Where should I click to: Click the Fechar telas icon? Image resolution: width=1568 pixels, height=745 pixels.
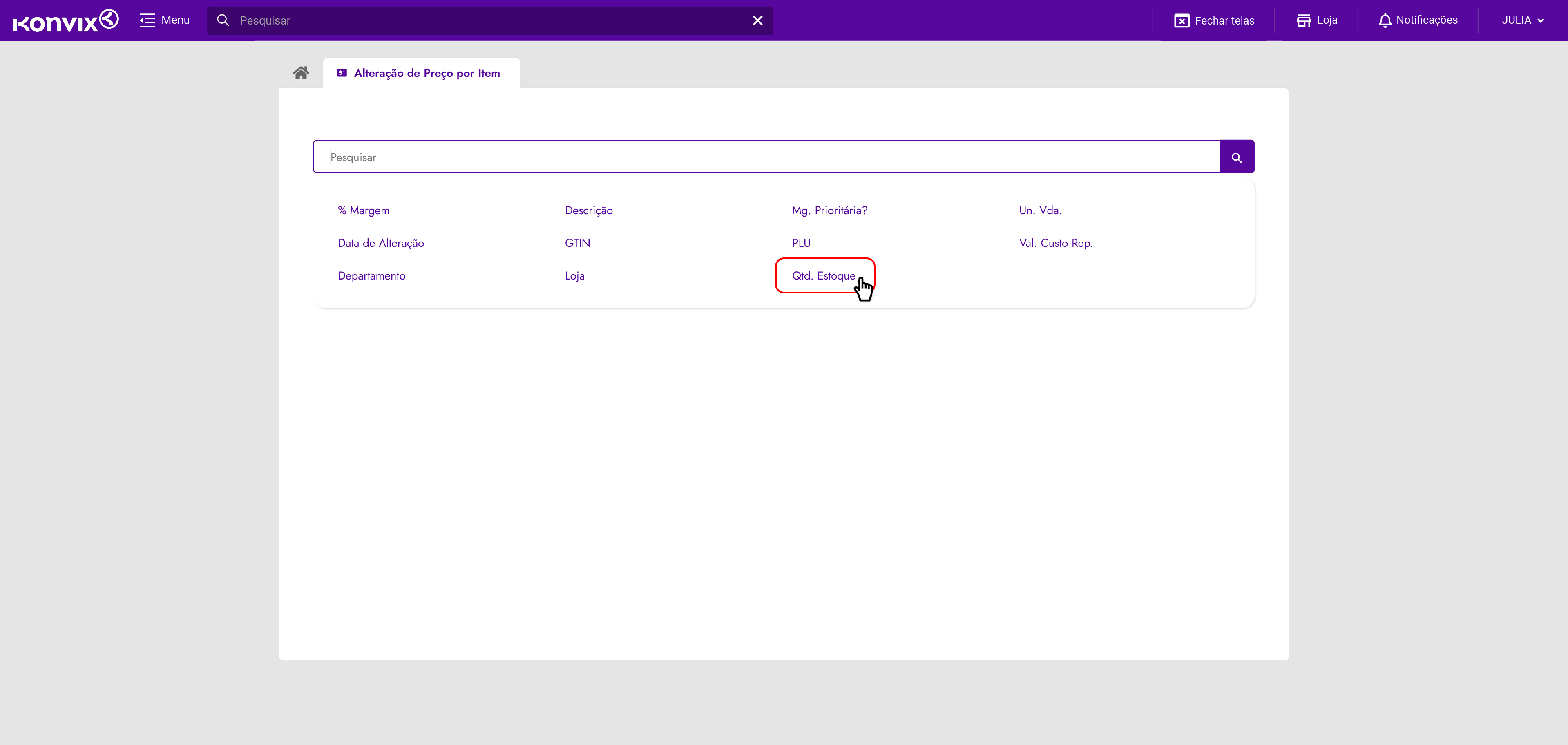tap(1182, 21)
